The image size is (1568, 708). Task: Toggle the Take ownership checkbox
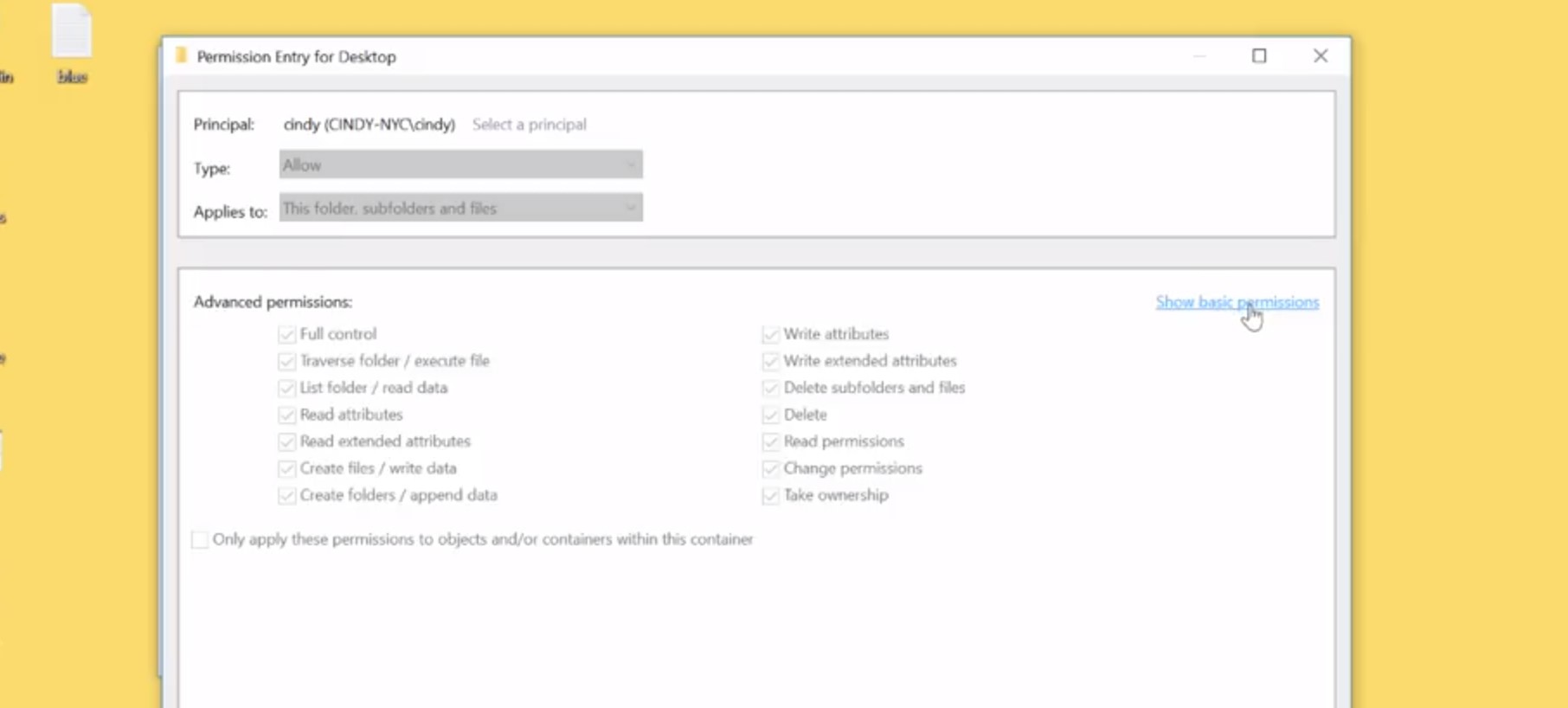[770, 495]
